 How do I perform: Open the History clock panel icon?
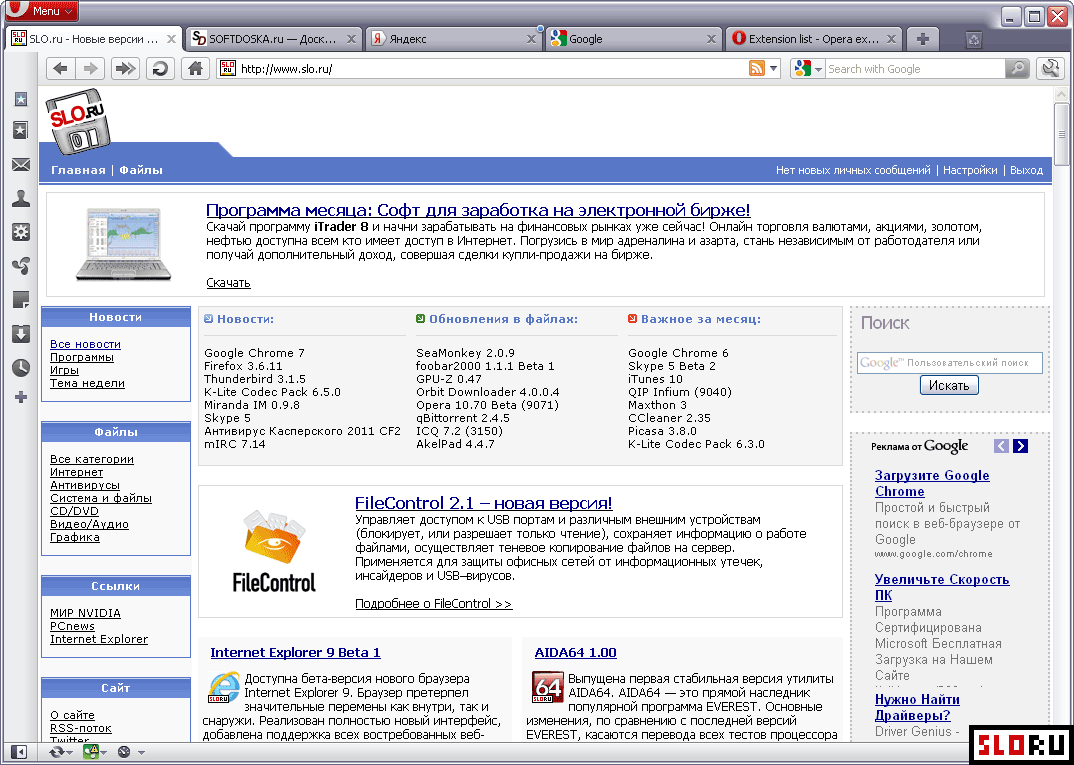click(x=21, y=368)
